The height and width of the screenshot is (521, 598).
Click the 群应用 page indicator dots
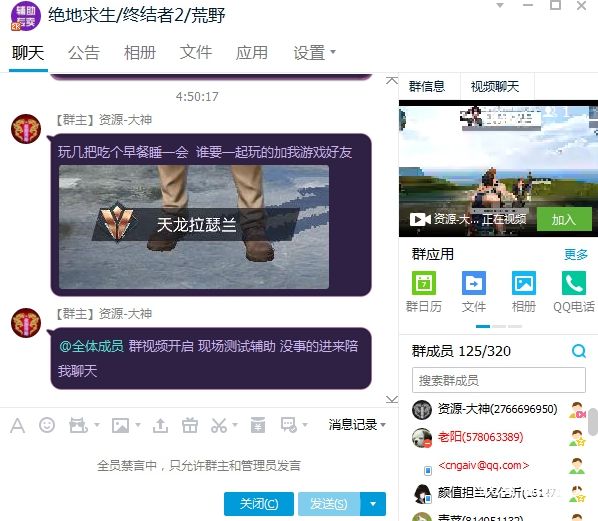[499, 326]
